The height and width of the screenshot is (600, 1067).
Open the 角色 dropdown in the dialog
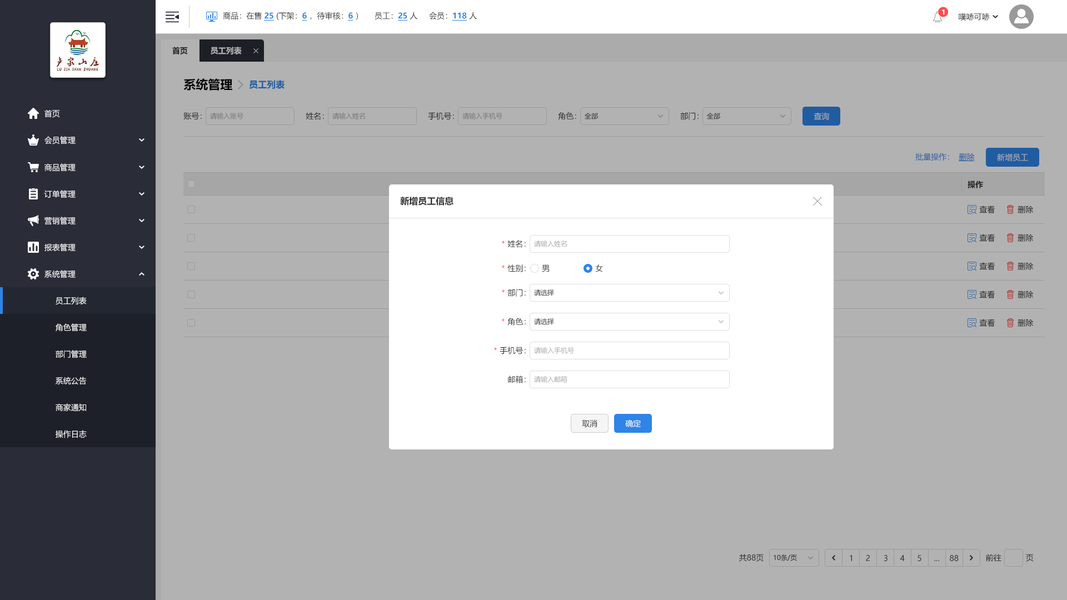click(x=629, y=322)
